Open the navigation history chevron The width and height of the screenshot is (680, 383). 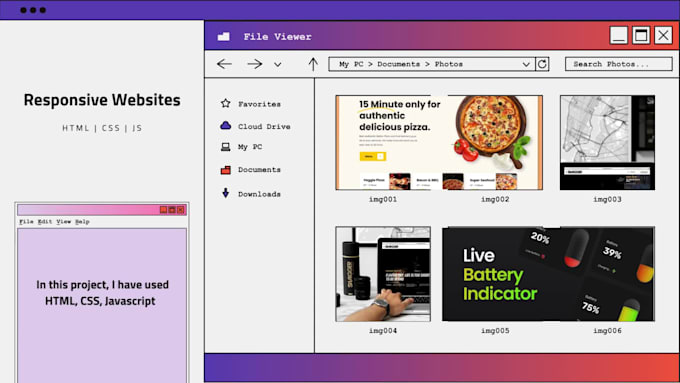(x=278, y=65)
